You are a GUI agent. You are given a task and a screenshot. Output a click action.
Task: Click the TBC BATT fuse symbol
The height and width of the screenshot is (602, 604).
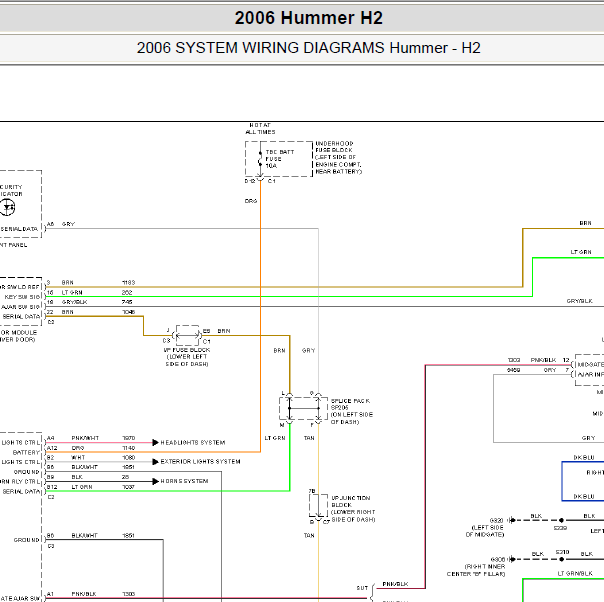point(260,159)
